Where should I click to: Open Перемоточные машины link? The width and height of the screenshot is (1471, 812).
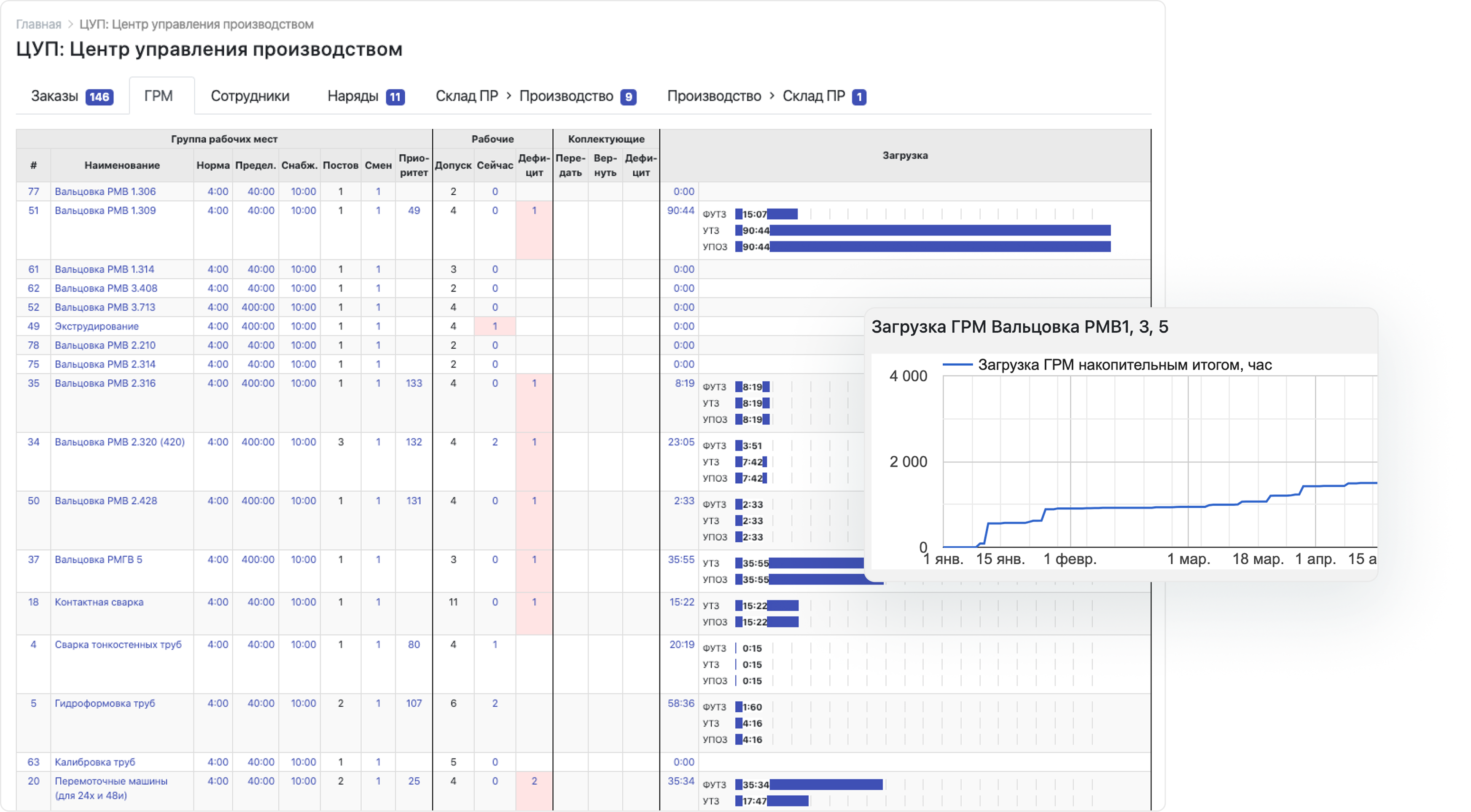[x=111, y=788]
